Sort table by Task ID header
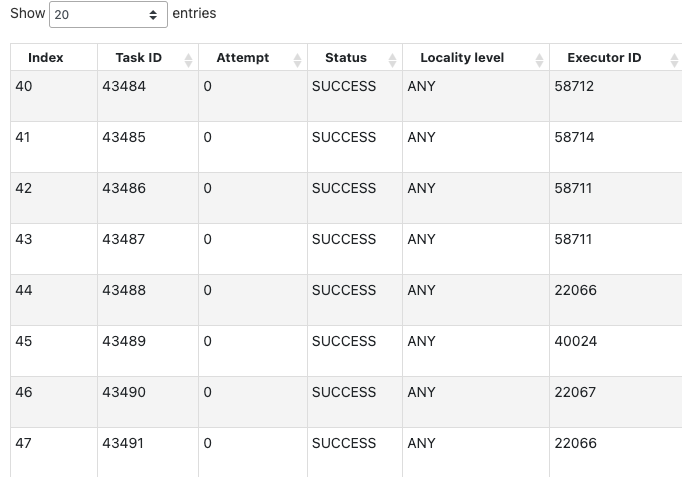Image resolution: width=682 pixels, height=477 pixels. tap(138, 58)
